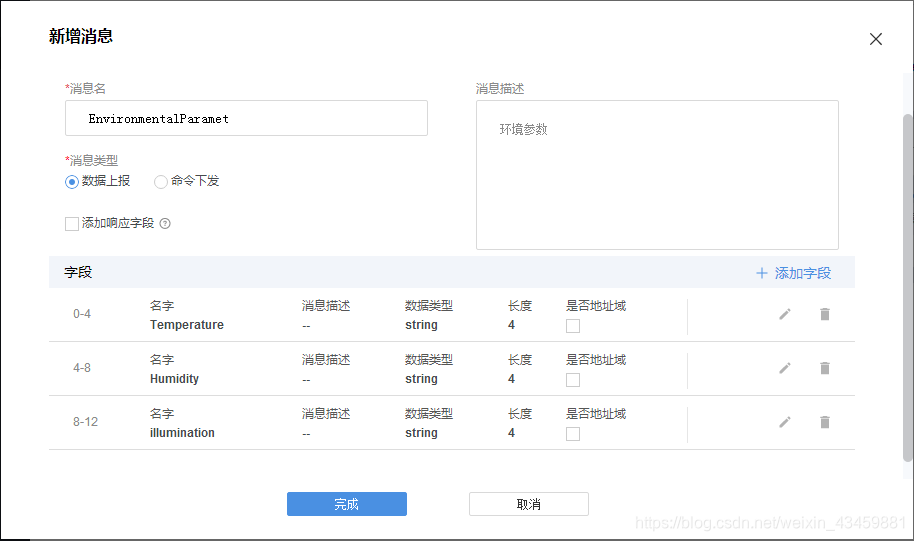The width and height of the screenshot is (914, 541).
Task: Select the string data type in the illumination row
Action: 421,433
